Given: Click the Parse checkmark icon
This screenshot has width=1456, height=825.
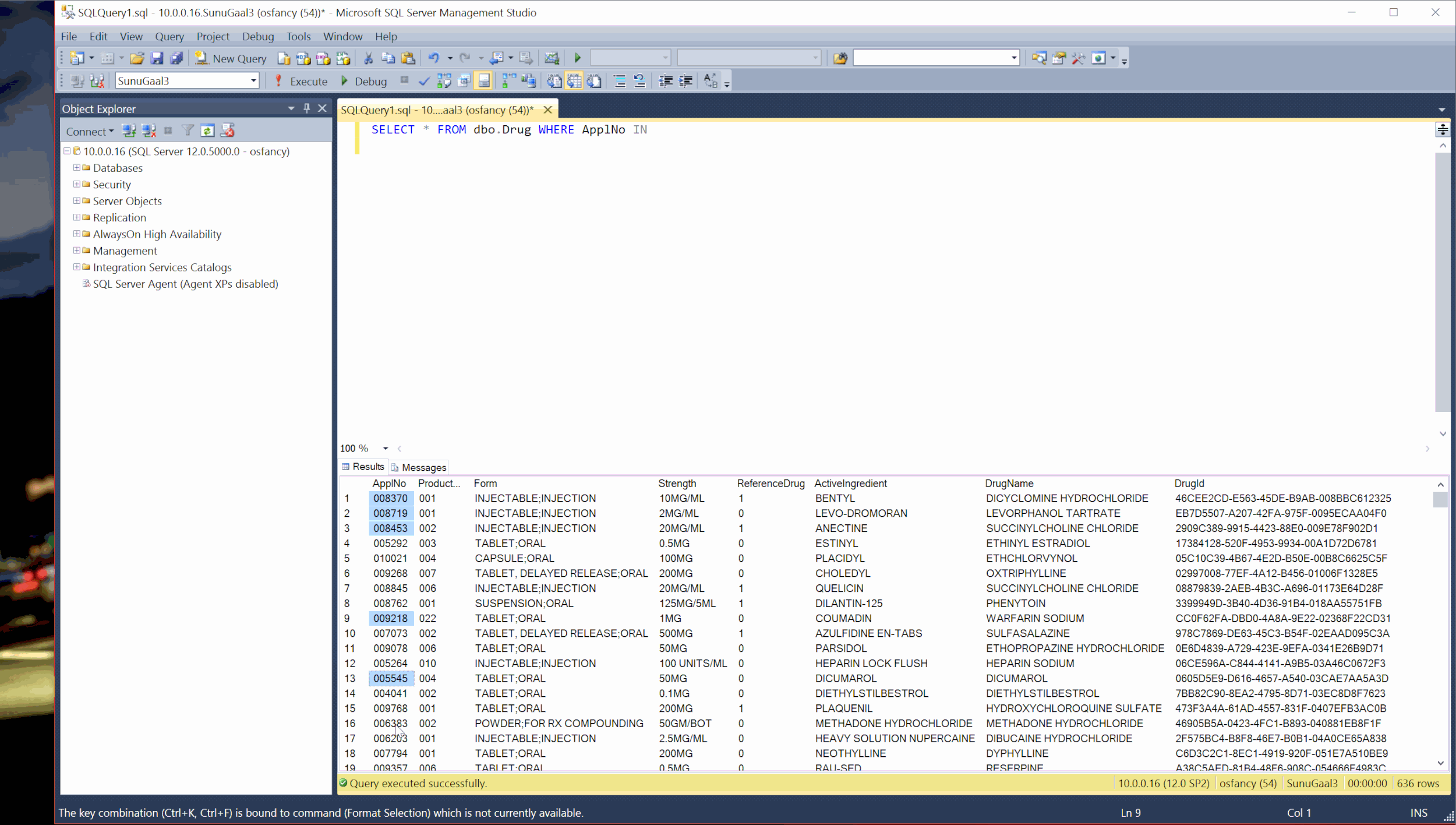Looking at the screenshot, I should click(x=424, y=82).
